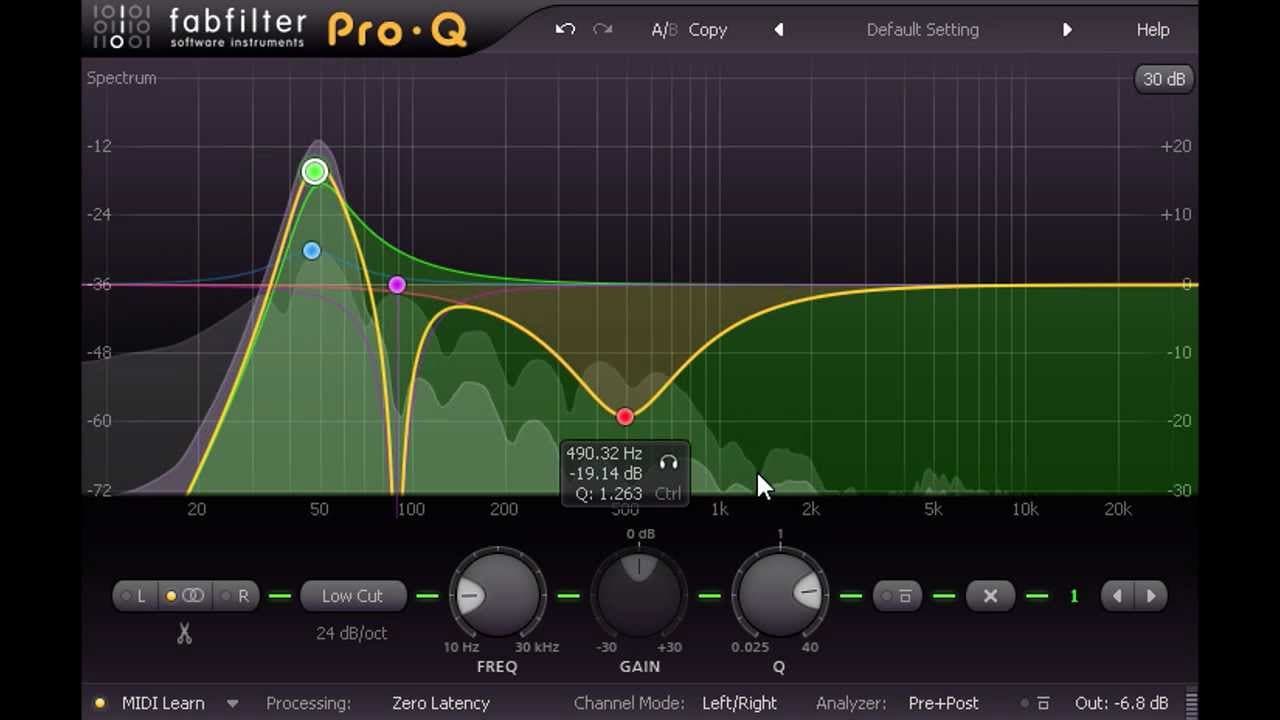The height and width of the screenshot is (720, 1280).
Task: Click the headphones solo icon in band tooltip
Action: 668,463
